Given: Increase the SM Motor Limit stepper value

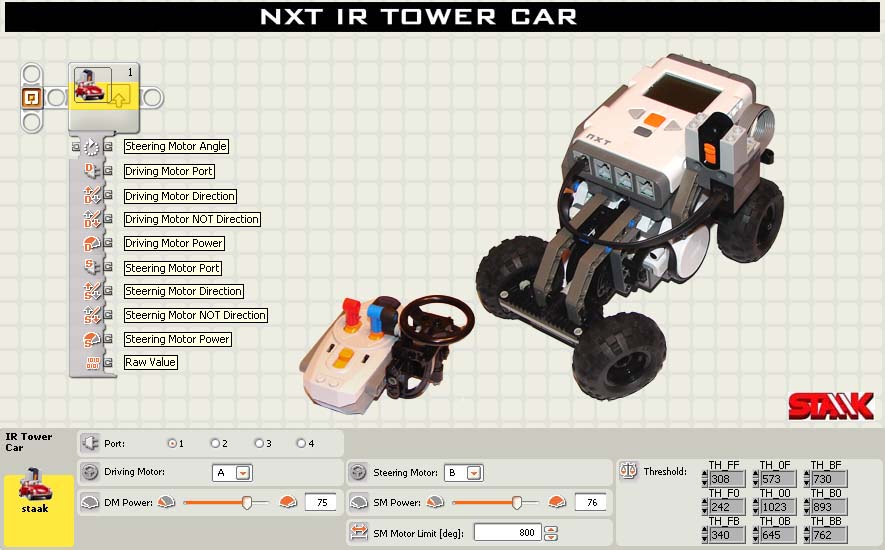Looking at the screenshot, I should coord(551,529).
